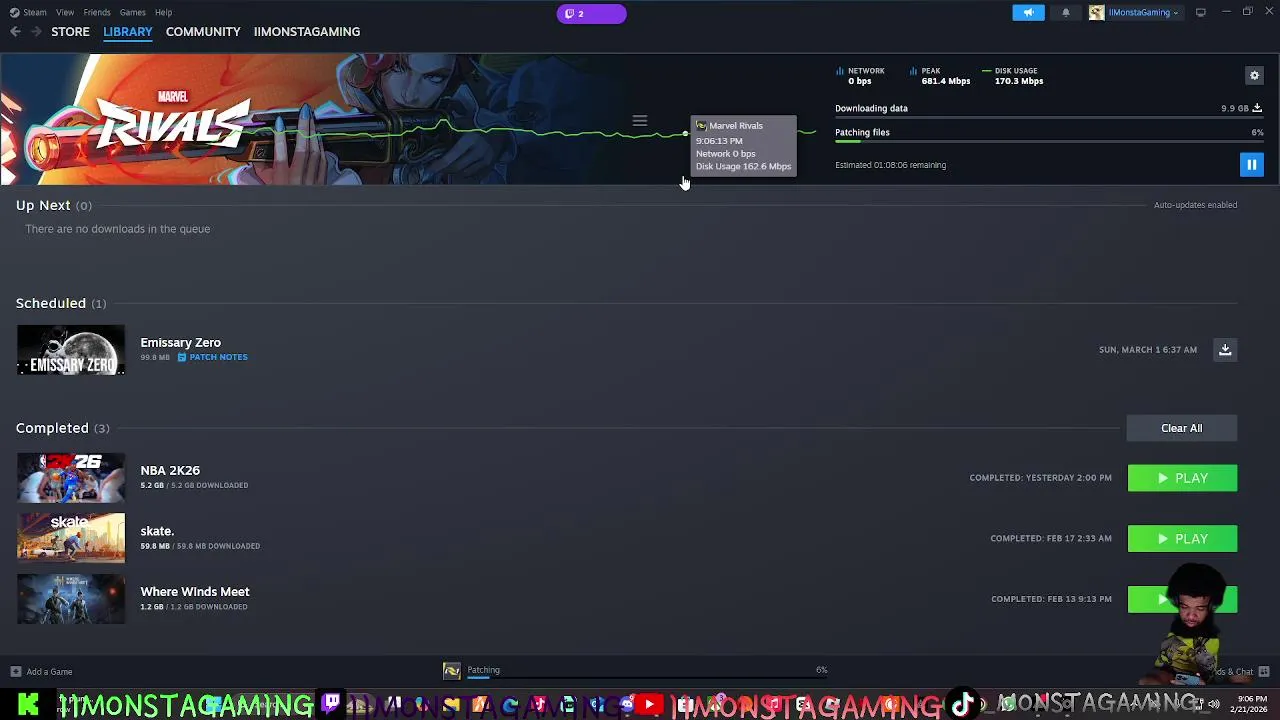Screen dimensions: 1280x720
Task: Click 'Auto-updates enabled' text
Action: point(1195,205)
